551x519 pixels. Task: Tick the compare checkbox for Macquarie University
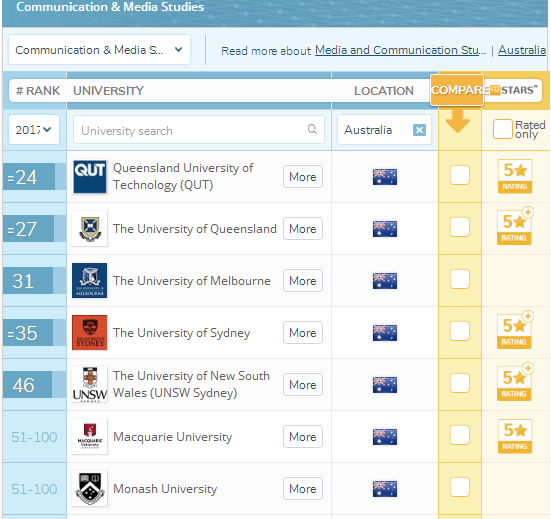tap(460, 435)
